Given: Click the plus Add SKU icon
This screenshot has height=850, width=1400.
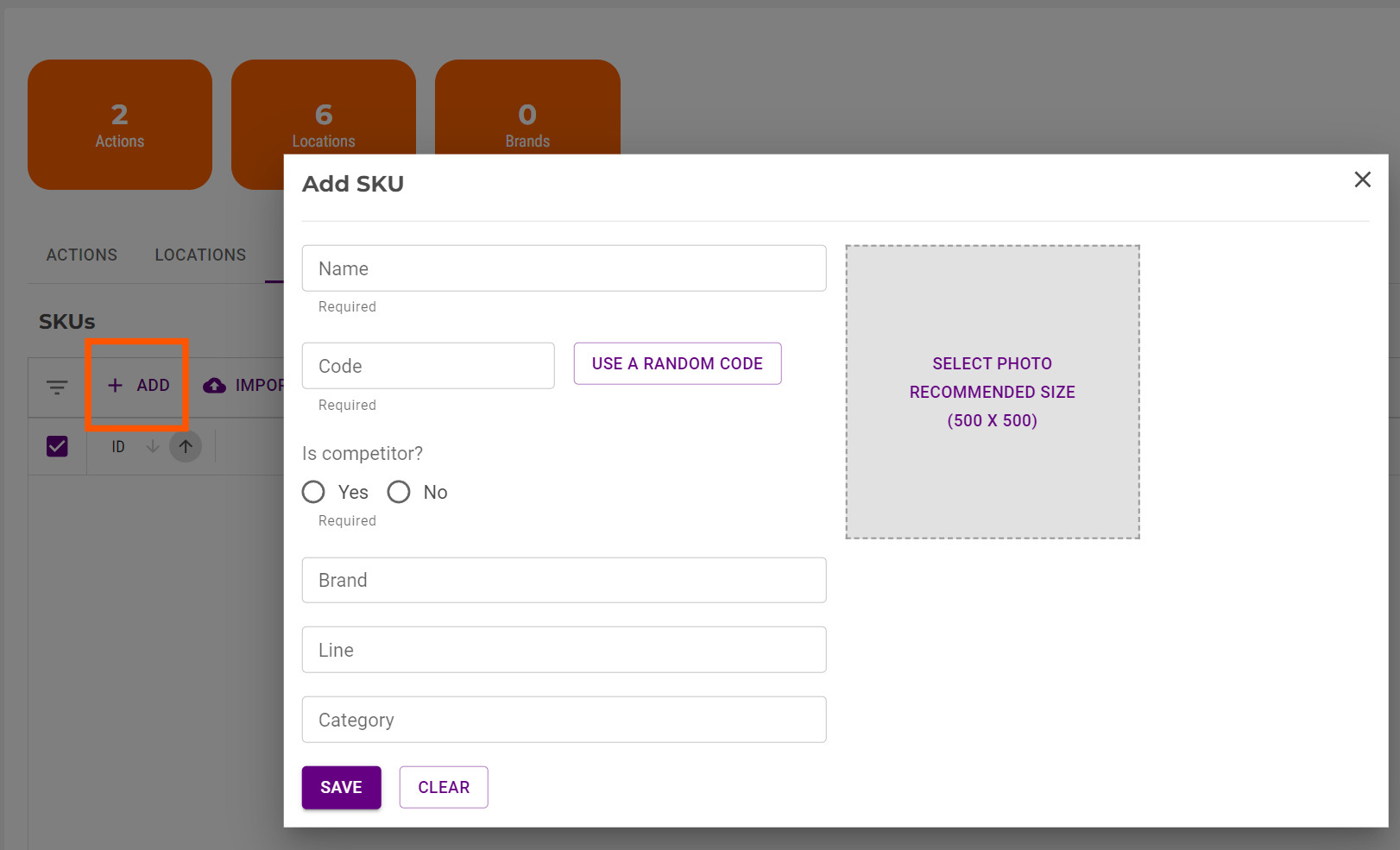Looking at the screenshot, I should pos(115,386).
